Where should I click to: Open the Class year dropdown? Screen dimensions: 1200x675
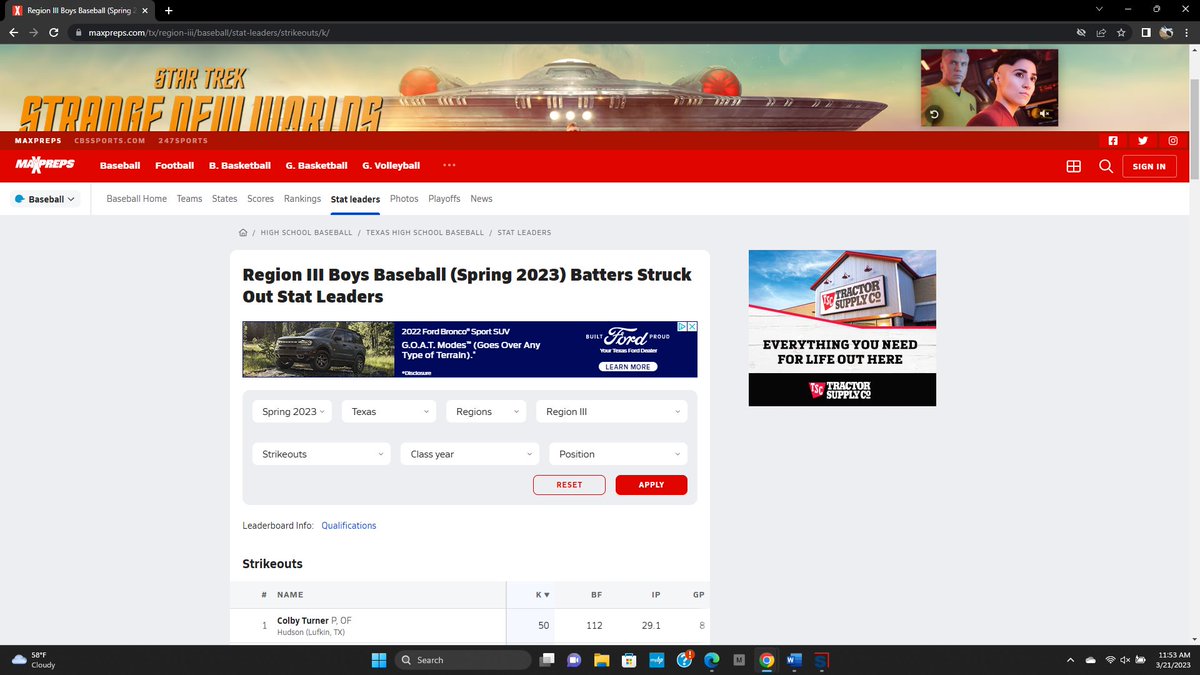coord(469,454)
